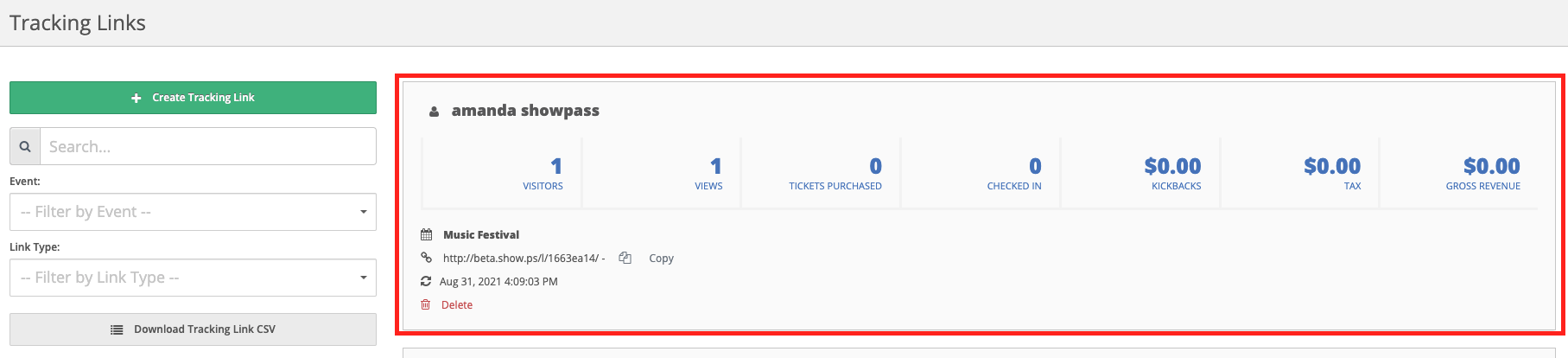Screen dimensions: 1568x358
Task: Click the clipboard copy icon
Action: pos(625,258)
